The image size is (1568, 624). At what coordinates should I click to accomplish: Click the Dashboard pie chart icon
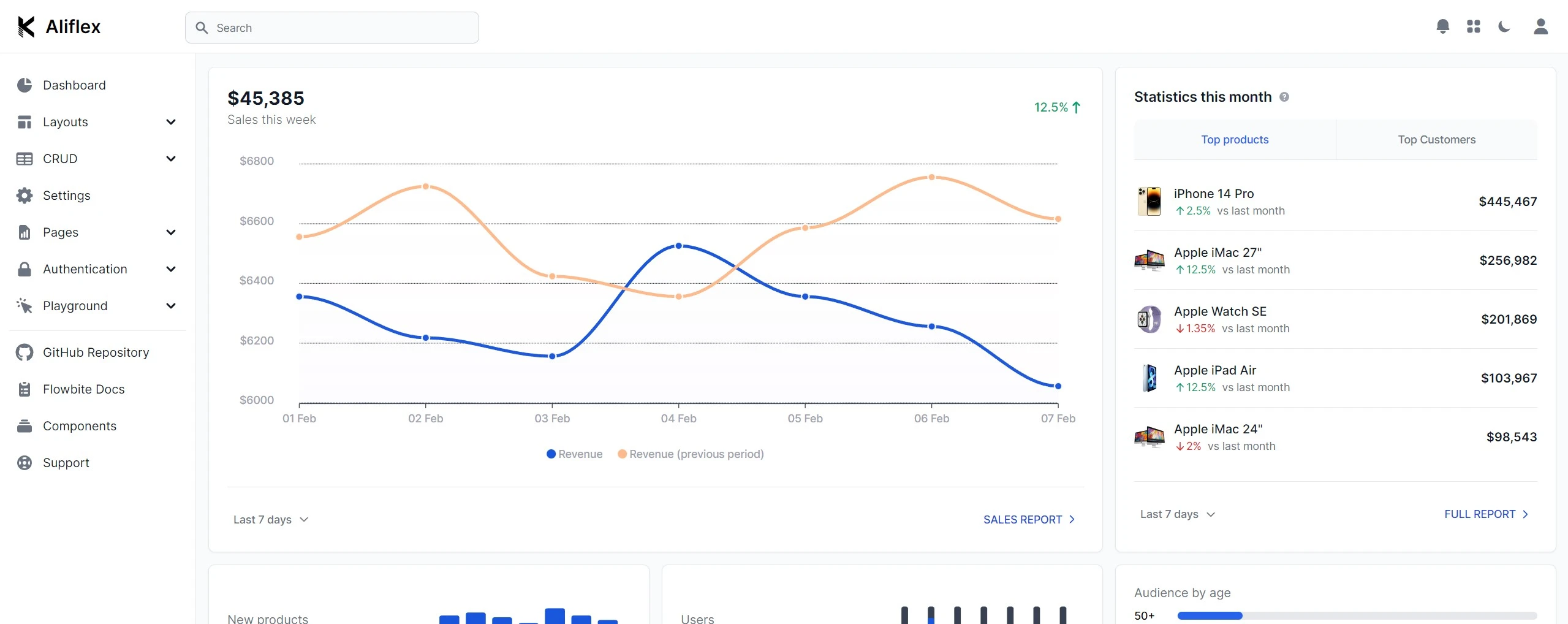pos(25,85)
